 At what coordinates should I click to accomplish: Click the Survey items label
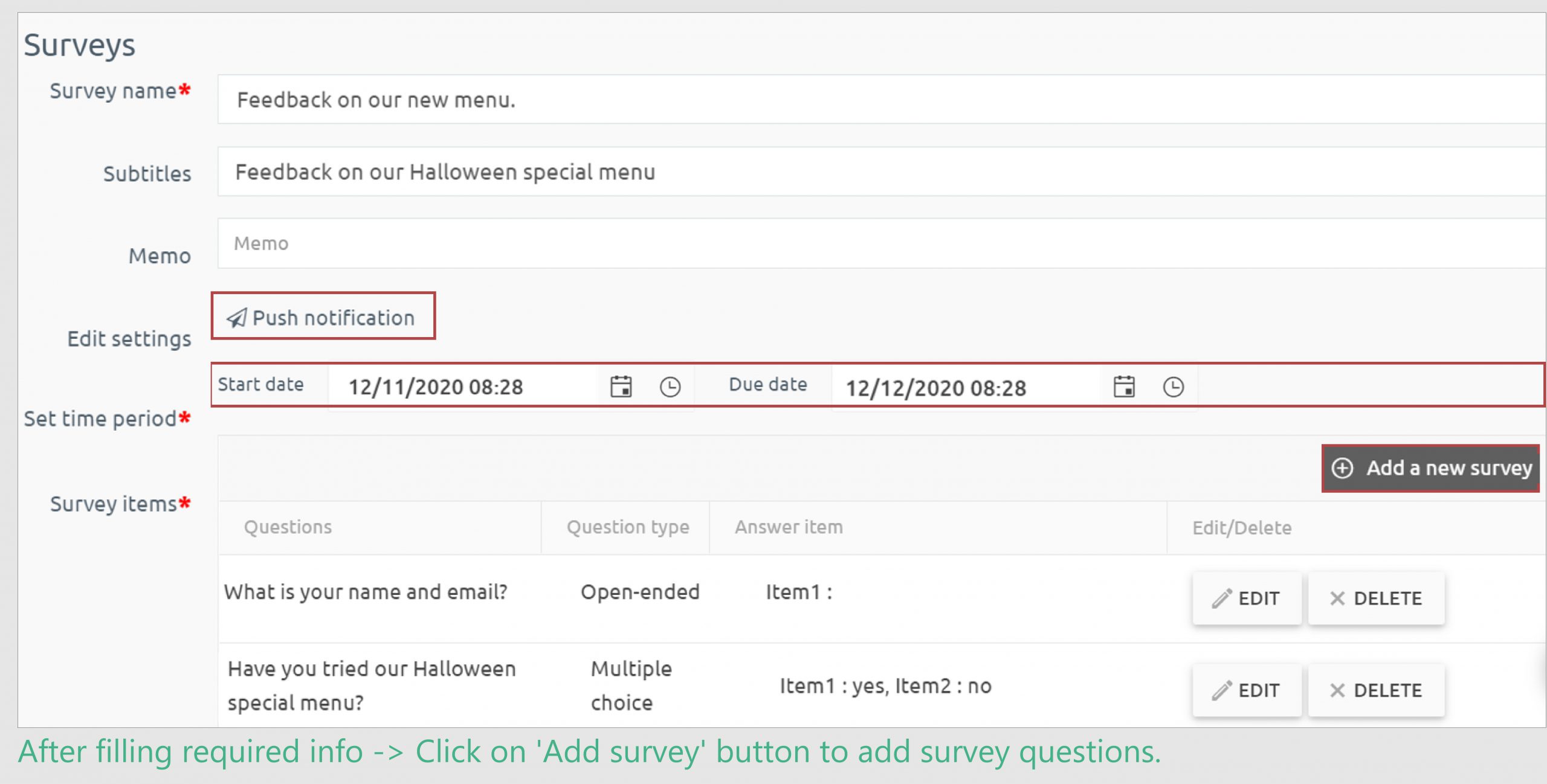[x=113, y=504]
